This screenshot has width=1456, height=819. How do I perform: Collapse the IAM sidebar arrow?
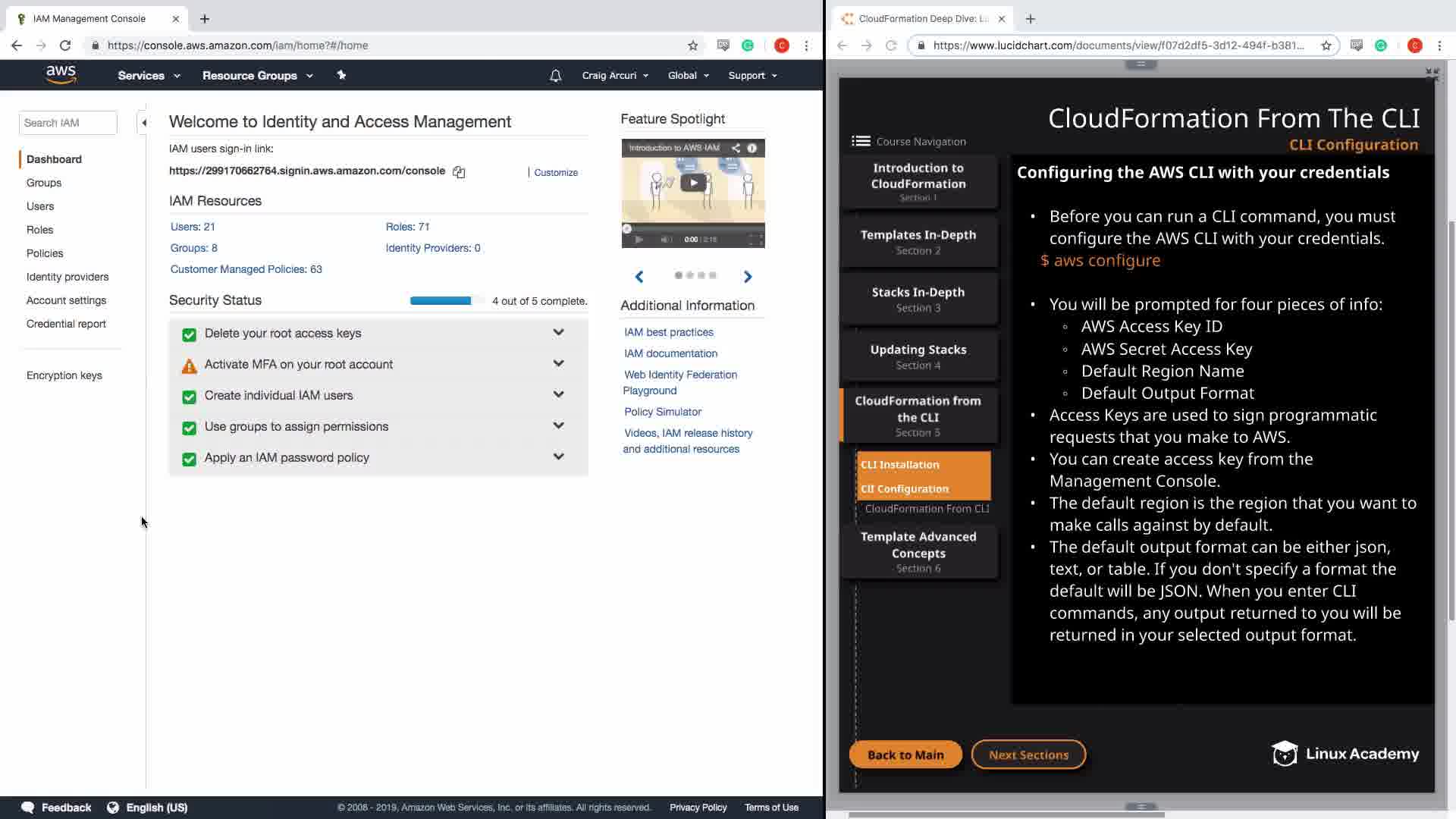click(143, 123)
